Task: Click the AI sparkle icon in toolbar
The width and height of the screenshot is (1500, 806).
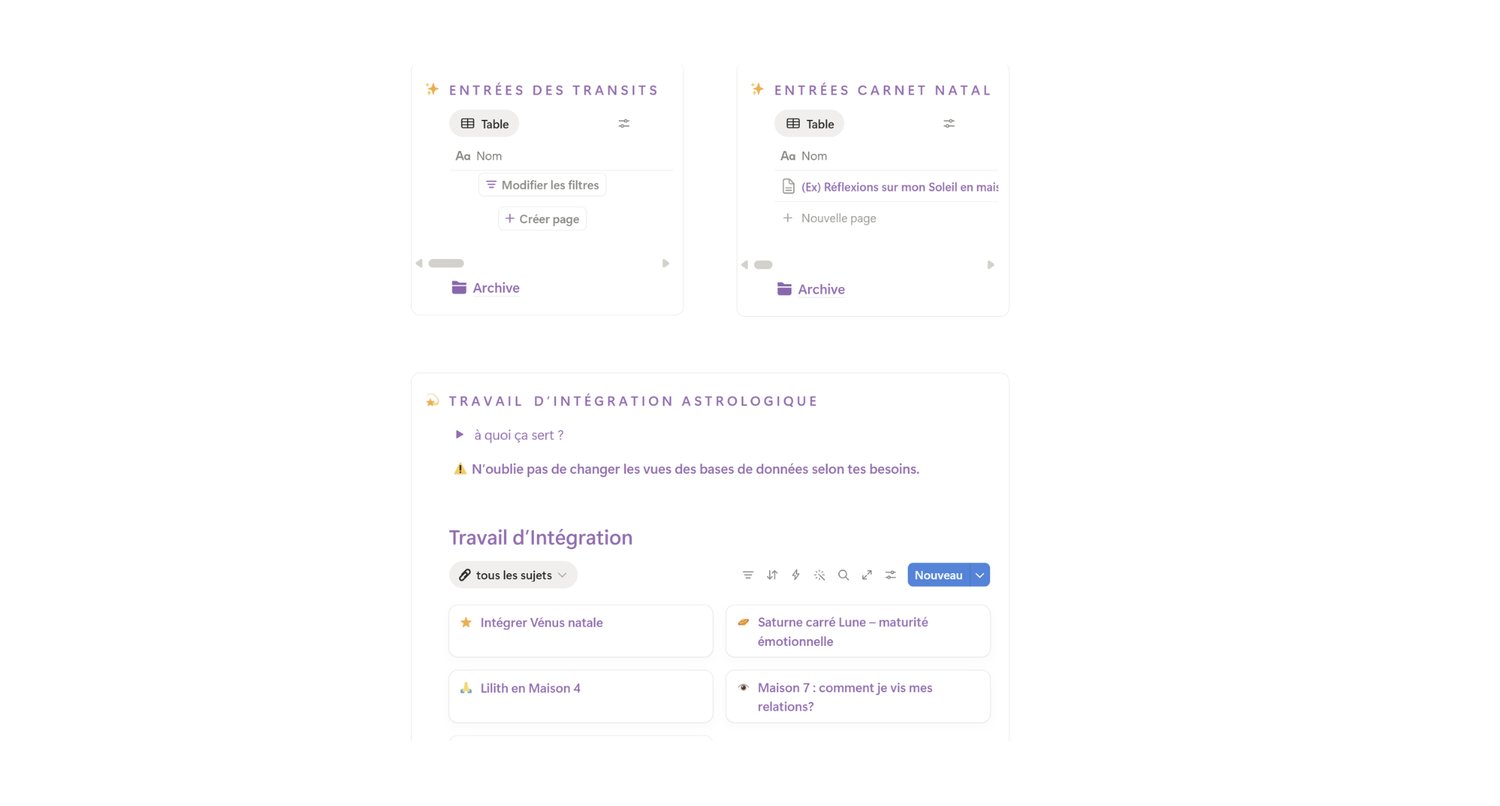Action: tap(820, 575)
